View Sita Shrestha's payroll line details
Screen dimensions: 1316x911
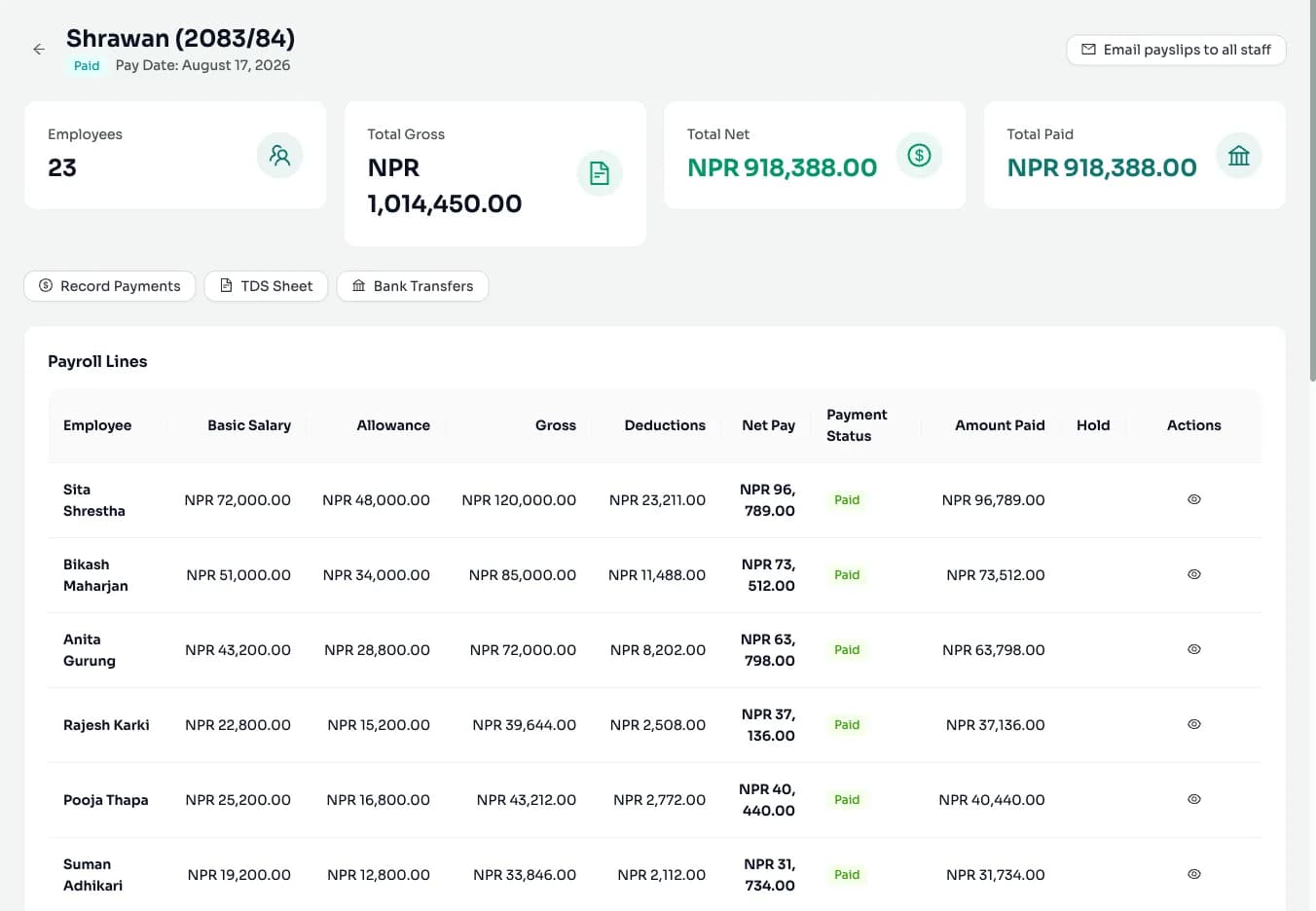(1194, 499)
